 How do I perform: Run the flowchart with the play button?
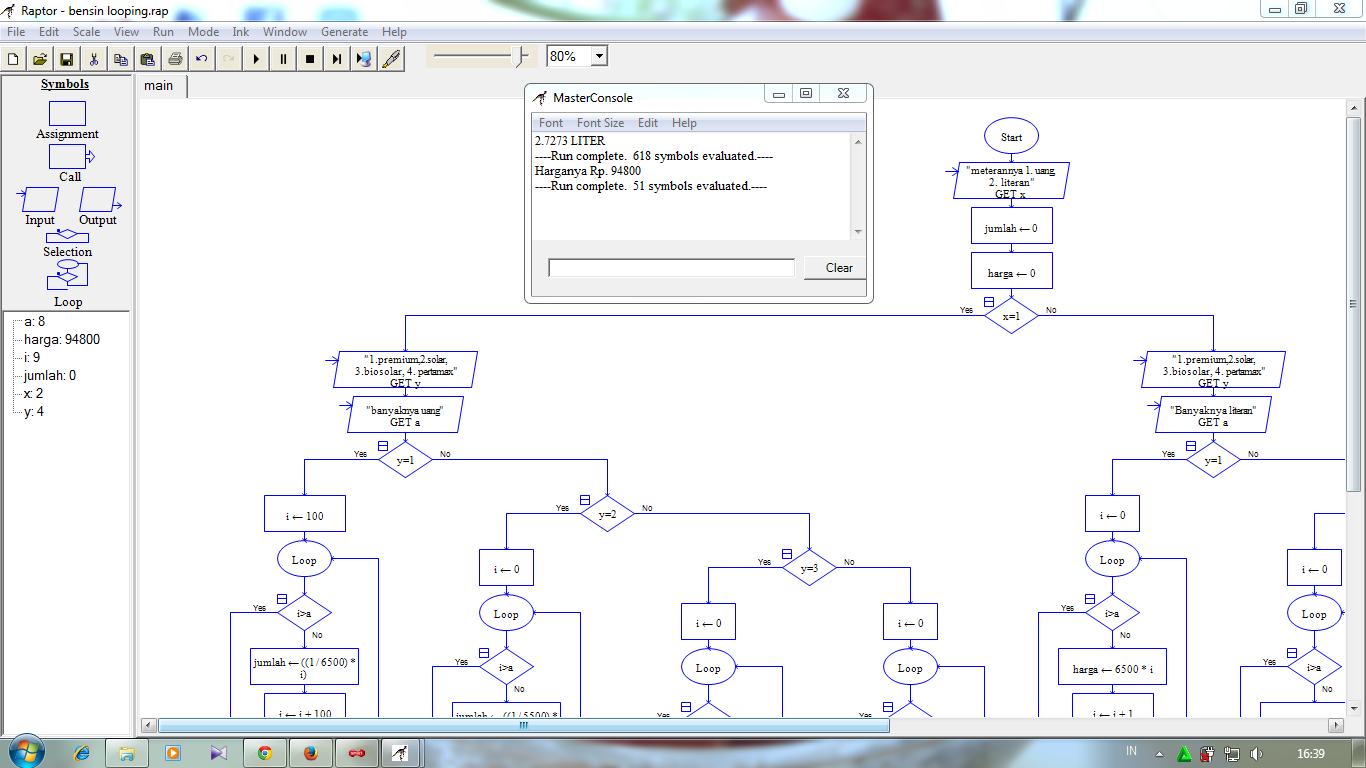tap(256, 59)
